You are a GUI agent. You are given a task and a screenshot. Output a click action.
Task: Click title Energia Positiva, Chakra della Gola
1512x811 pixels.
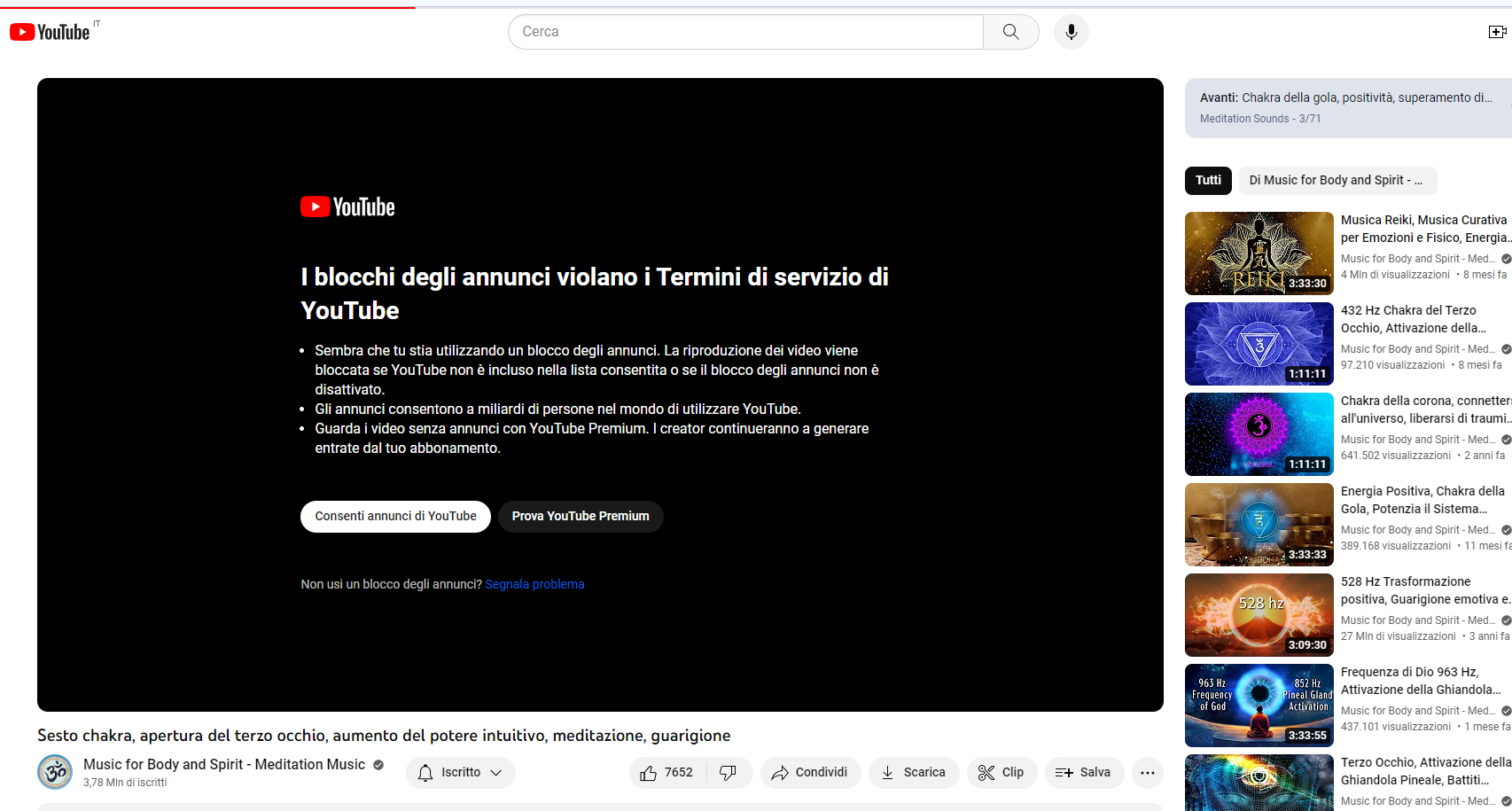[1422, 500]
